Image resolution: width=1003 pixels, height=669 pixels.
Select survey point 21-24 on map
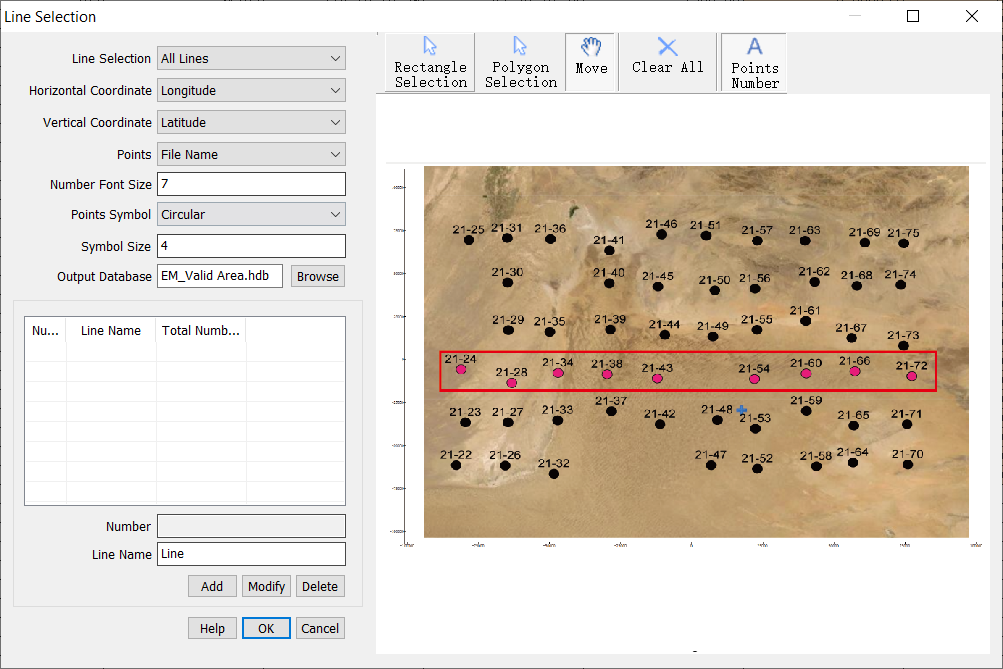tap(461, 369)
